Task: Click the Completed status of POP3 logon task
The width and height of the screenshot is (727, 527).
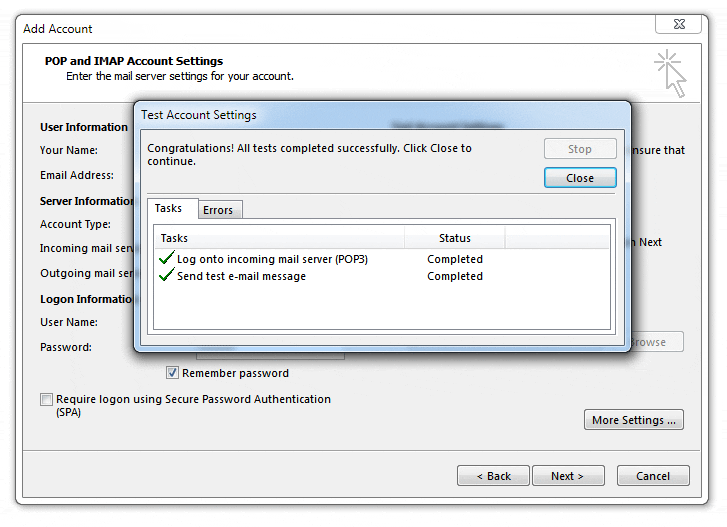Action: (x=454, y=259)
